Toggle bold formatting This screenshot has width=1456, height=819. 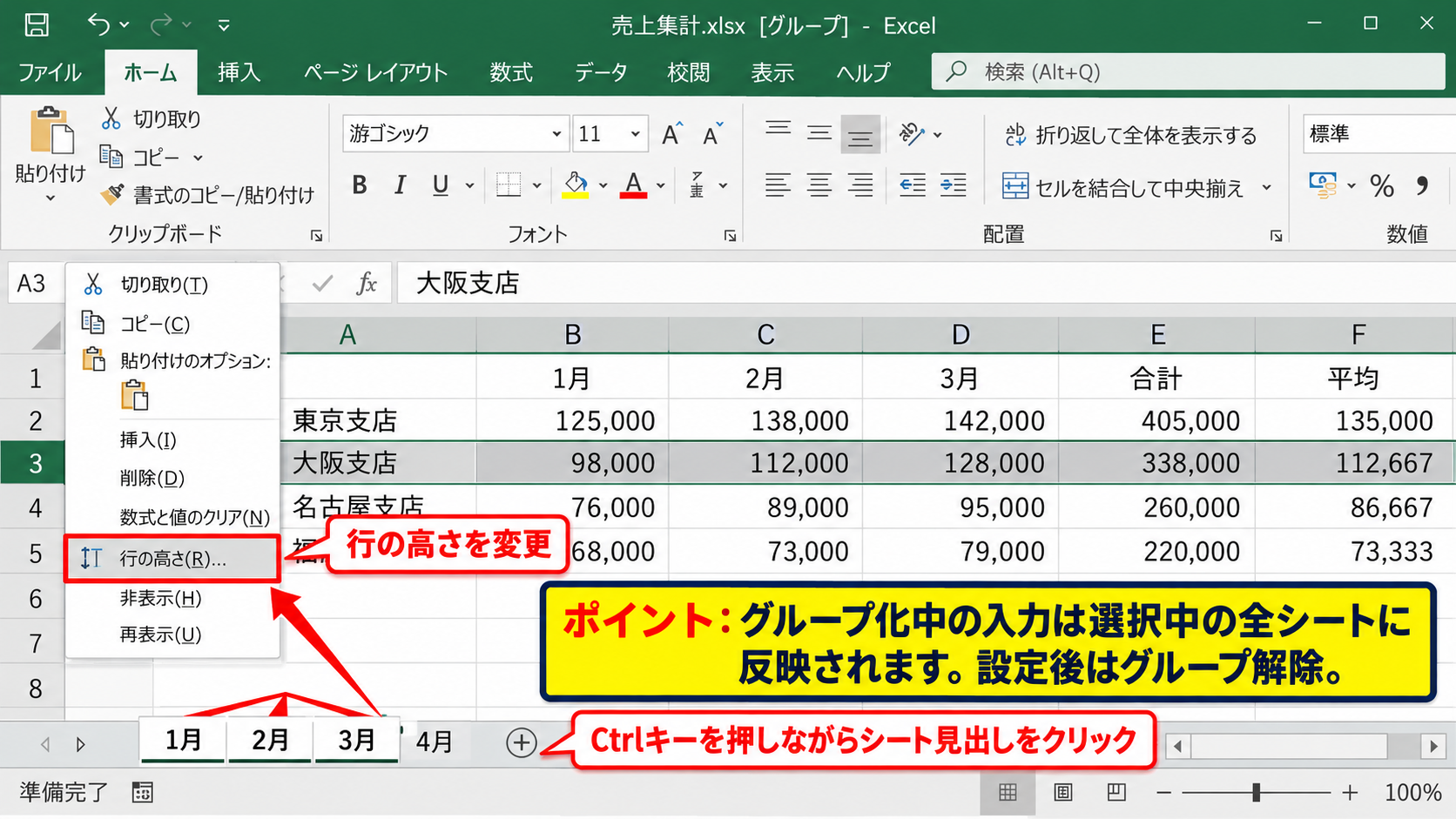360,185
